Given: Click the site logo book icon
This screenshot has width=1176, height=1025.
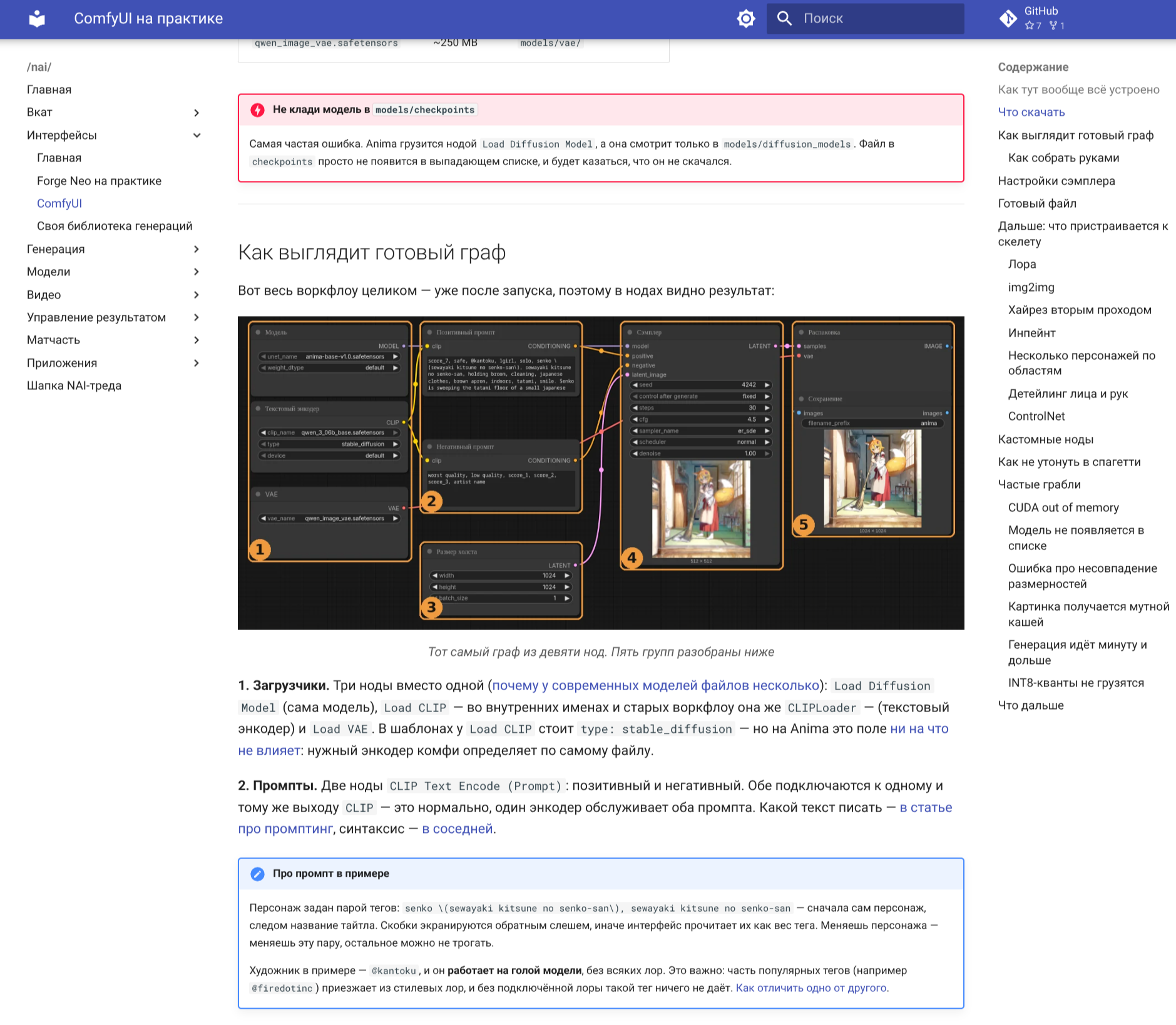Looking at the screenshot, I should click(38, 19).
